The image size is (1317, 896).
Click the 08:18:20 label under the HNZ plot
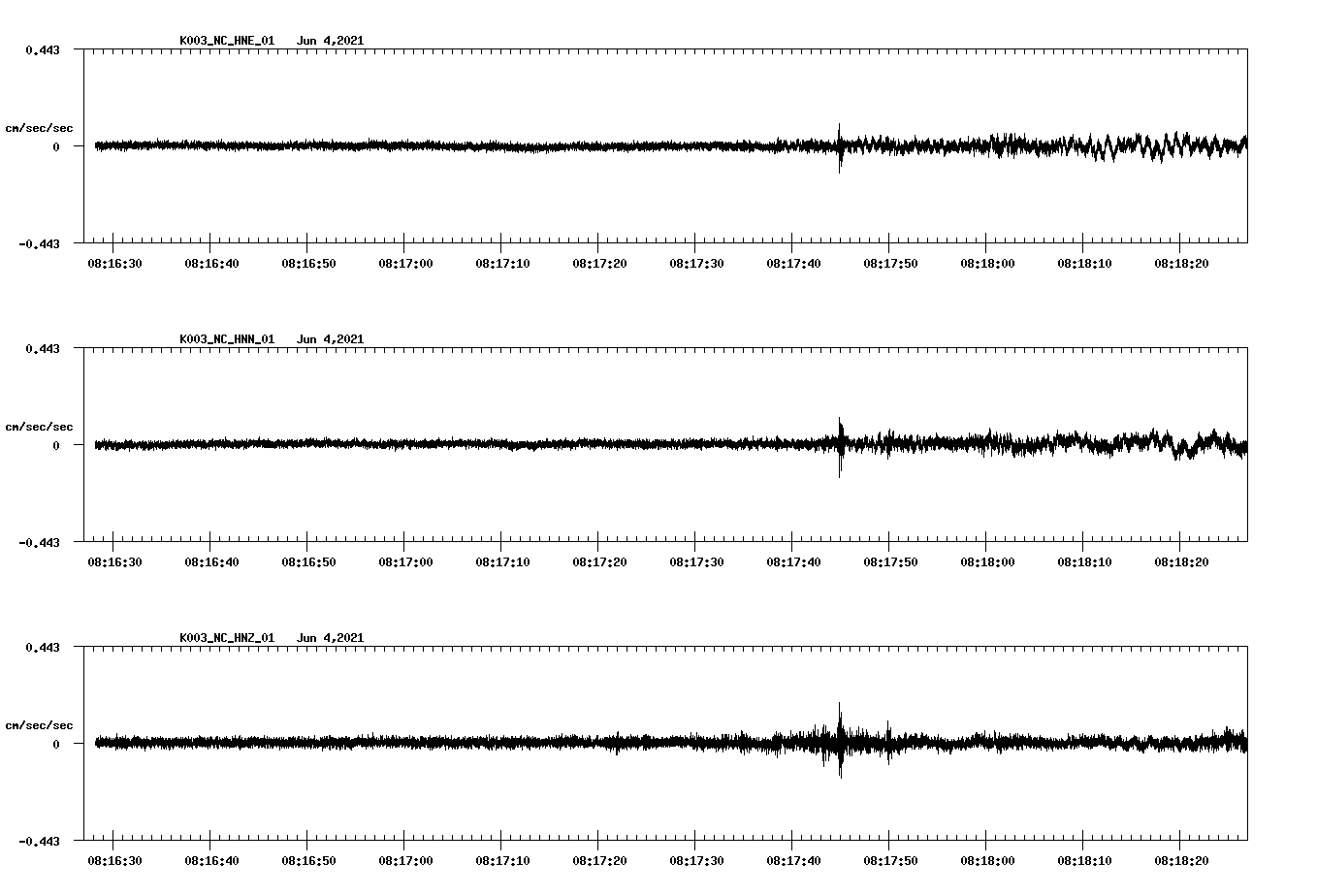click(1181, 860)
